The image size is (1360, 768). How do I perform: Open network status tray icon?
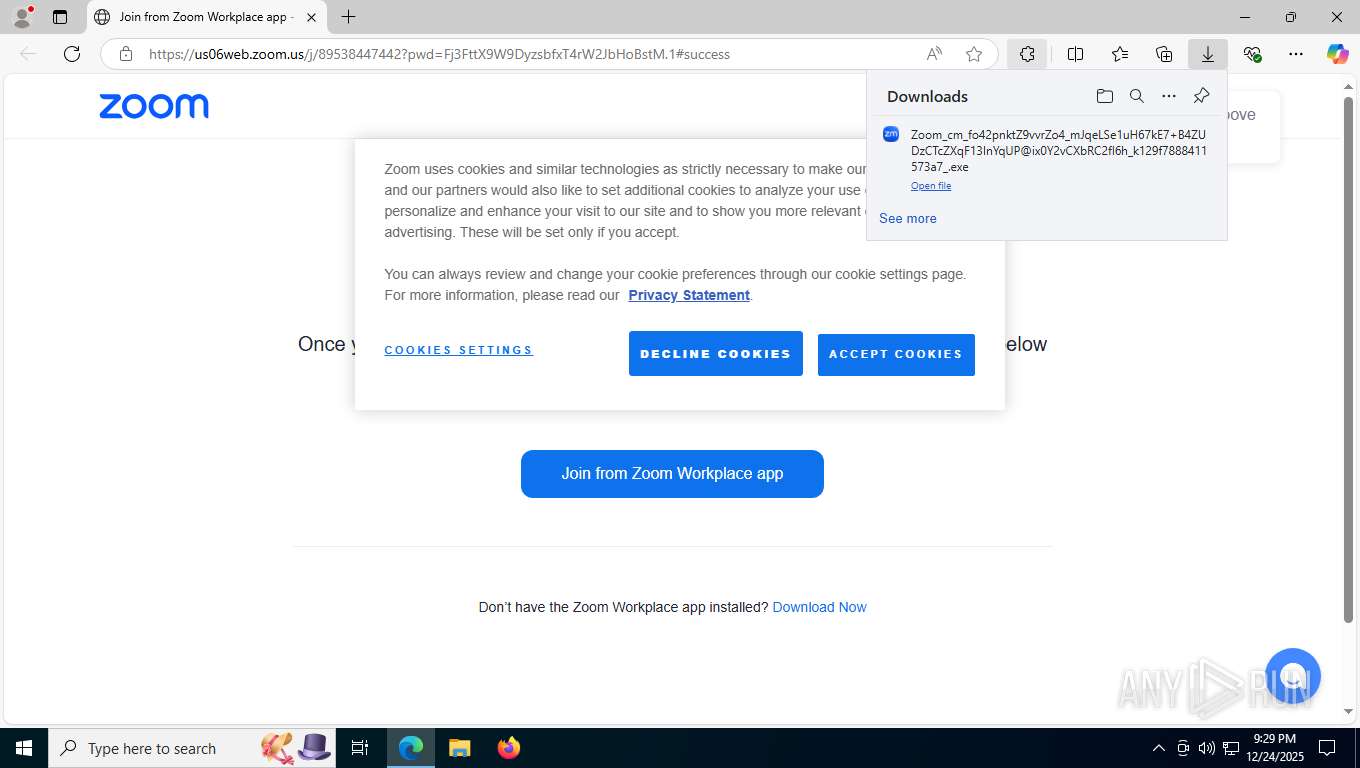tap(1231, 748)
